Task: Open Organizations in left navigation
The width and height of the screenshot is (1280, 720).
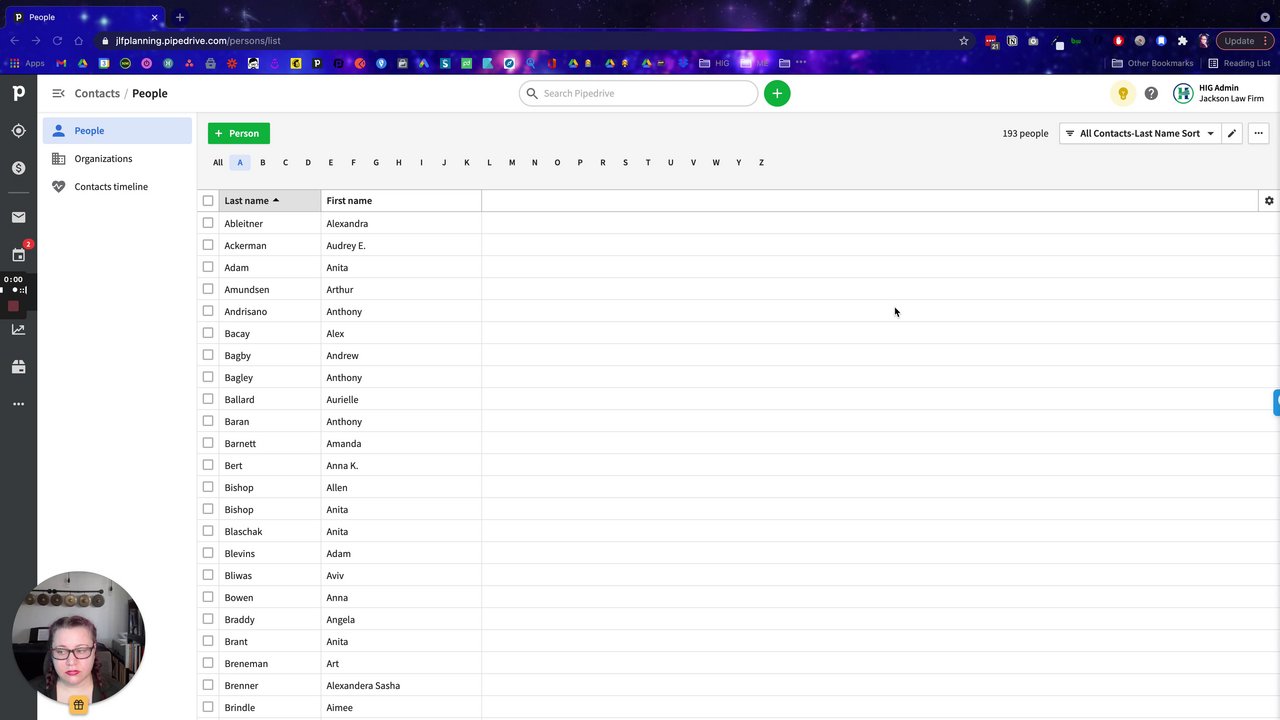Action: pyautogui.click(x=117, y=159)
